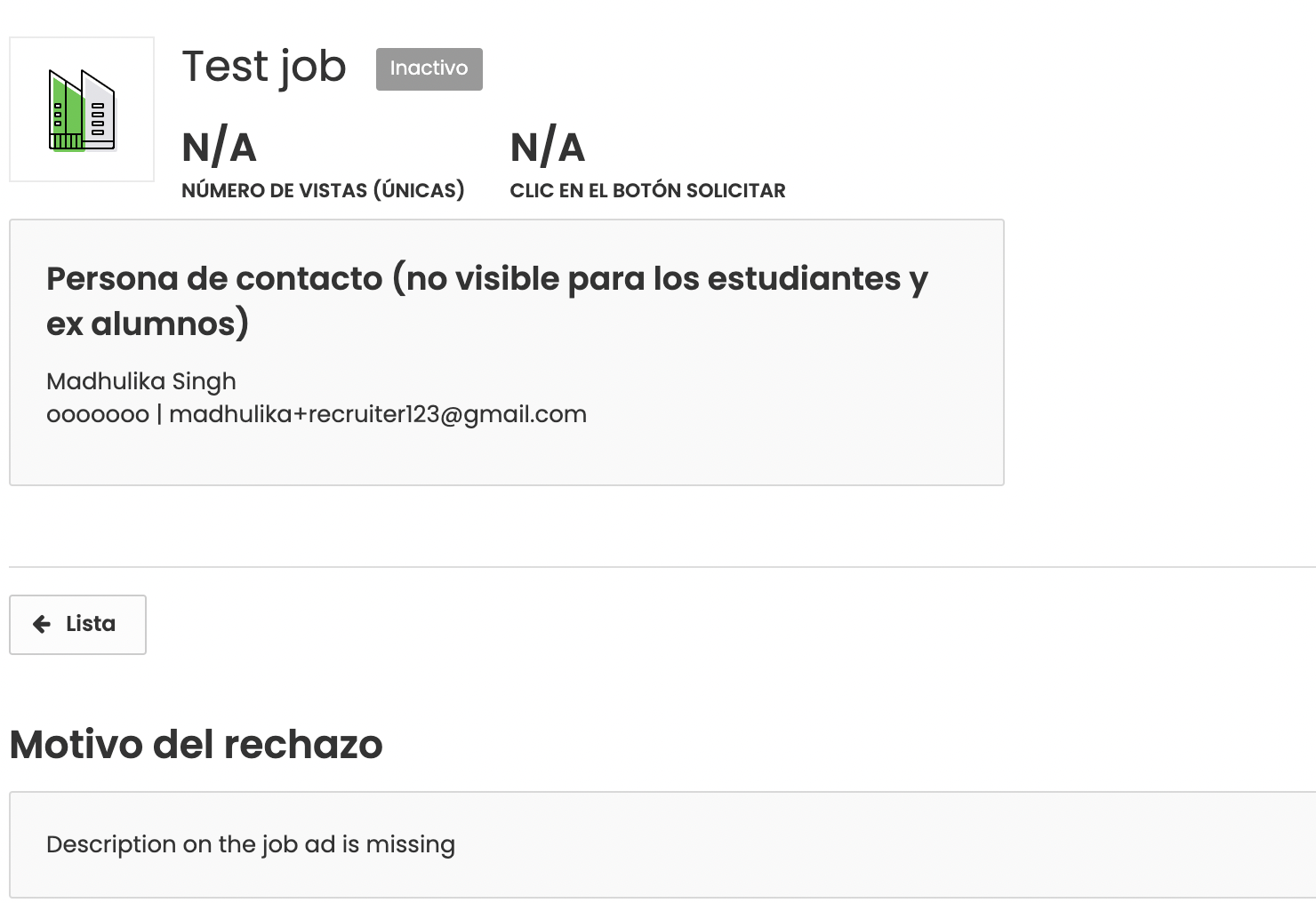Click the phone number 0000000
The width and height of the screenshot is (1316, 903).
(x=98, y=415)
